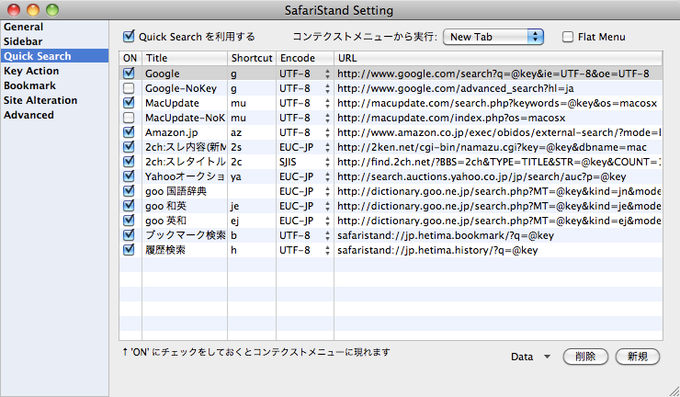Viewport: 680px width, 397px height.
Task: Check the ON box for Google-NoKey
Action: (129, 88)
